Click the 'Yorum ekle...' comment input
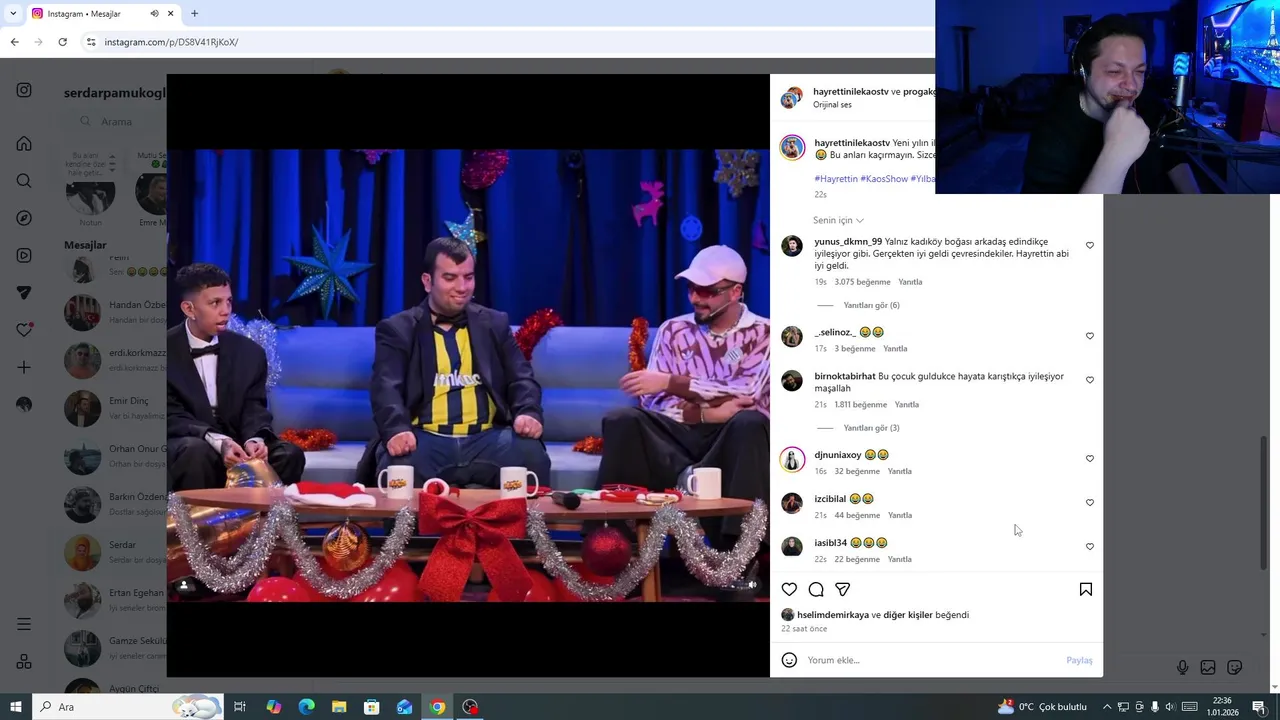This screenshot has height=720, width=1280. click(x=930, y=660)
